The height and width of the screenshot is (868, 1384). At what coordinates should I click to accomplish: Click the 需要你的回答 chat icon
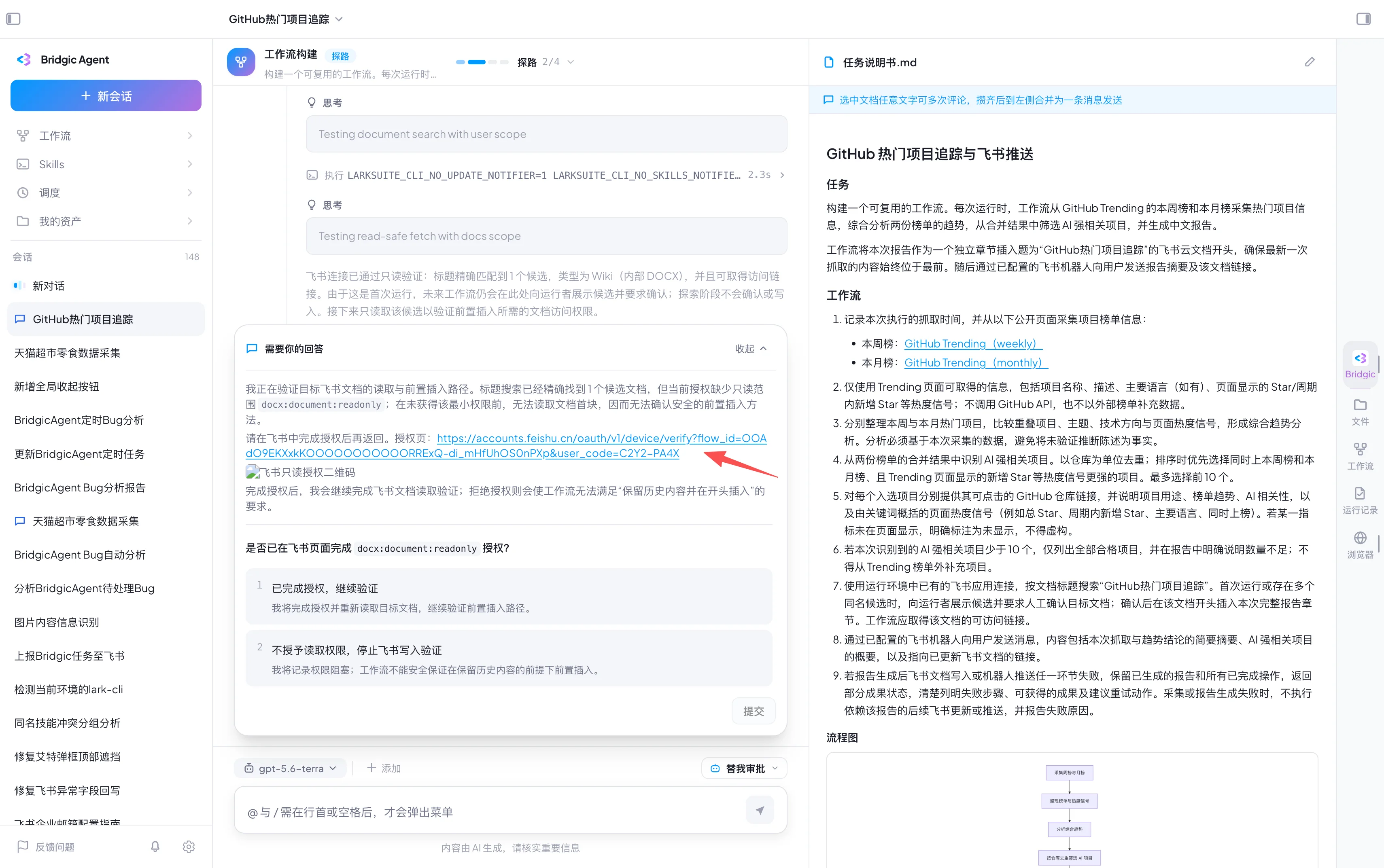[x=252, y=349]
